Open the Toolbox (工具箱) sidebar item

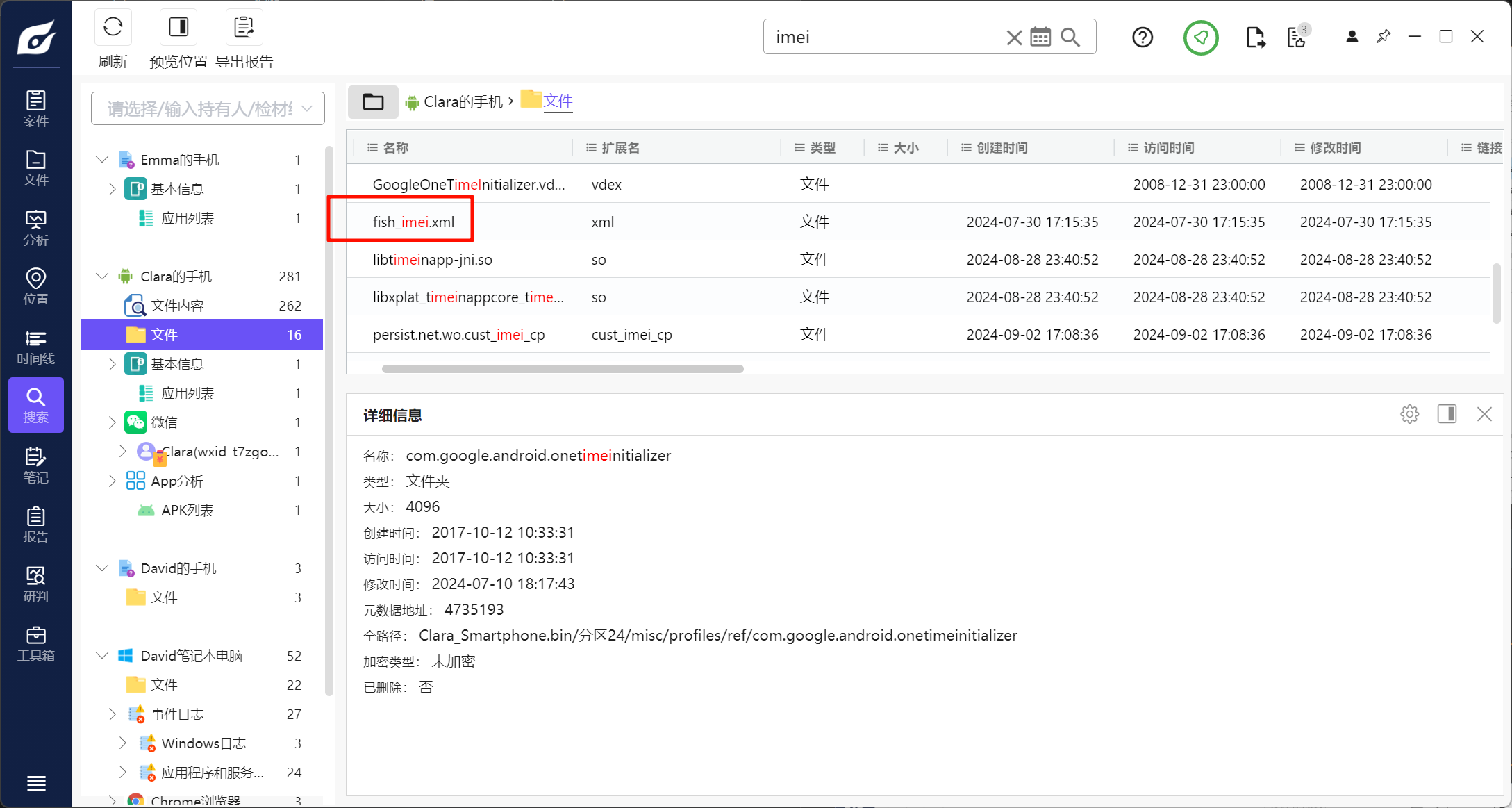35,643
